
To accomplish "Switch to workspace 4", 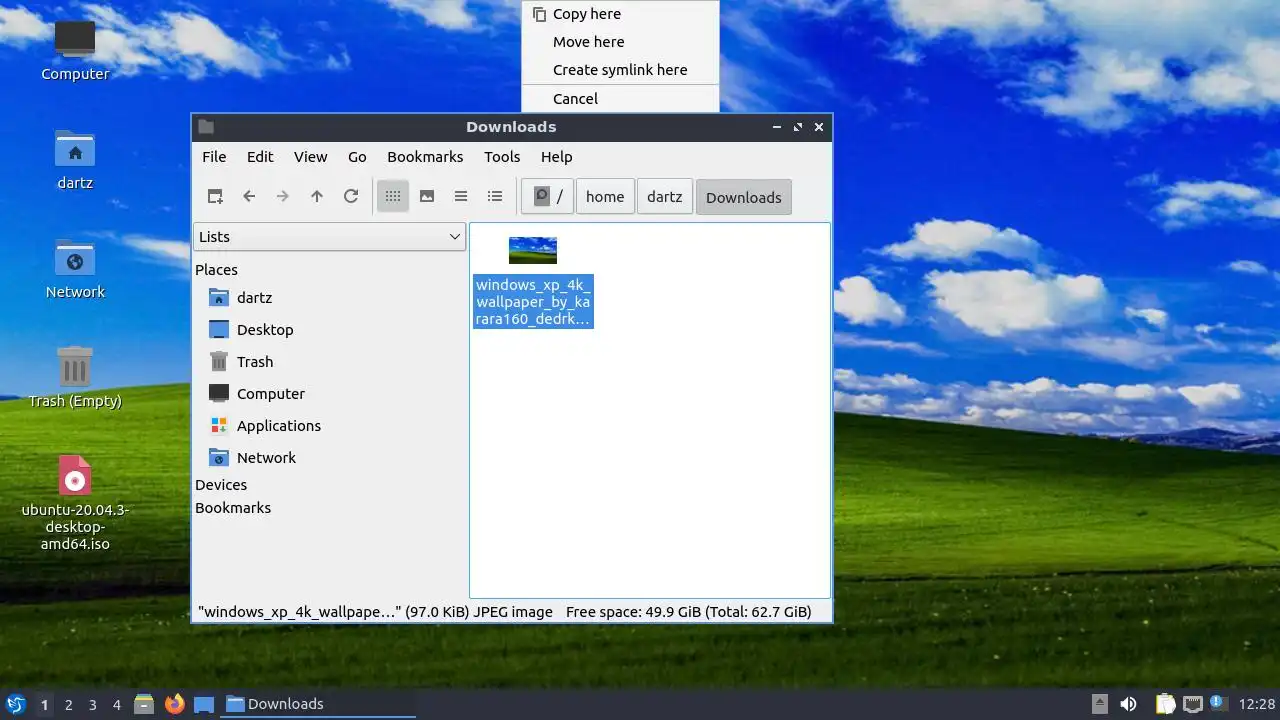I will [116, 705].
